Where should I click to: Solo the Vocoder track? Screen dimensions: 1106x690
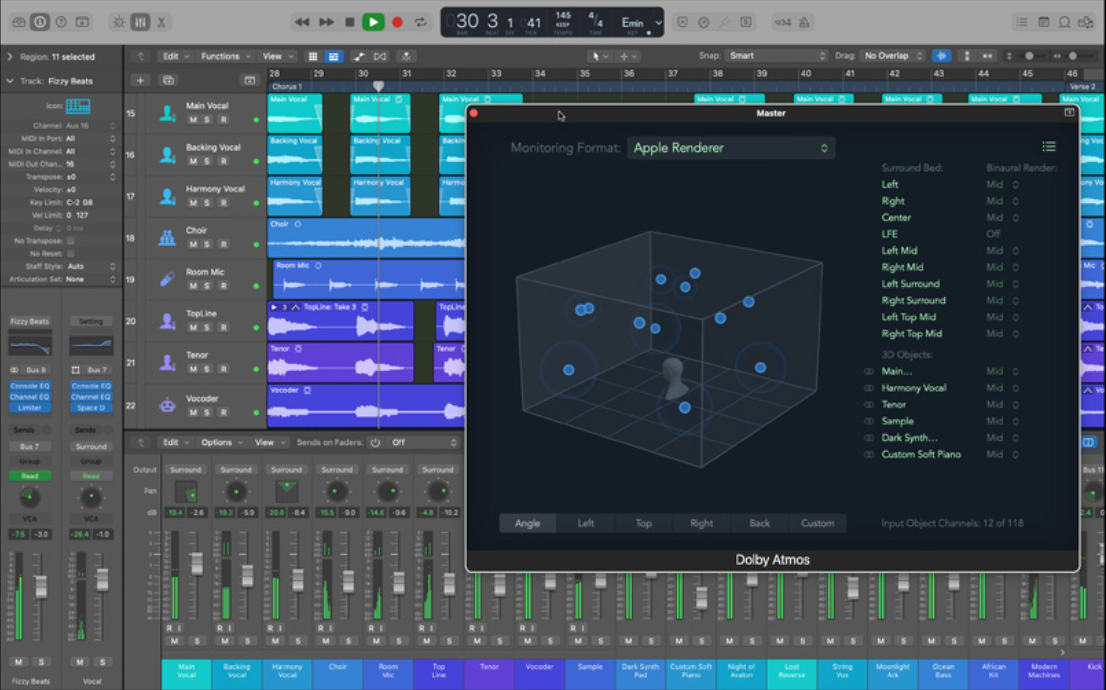[207, 413]
